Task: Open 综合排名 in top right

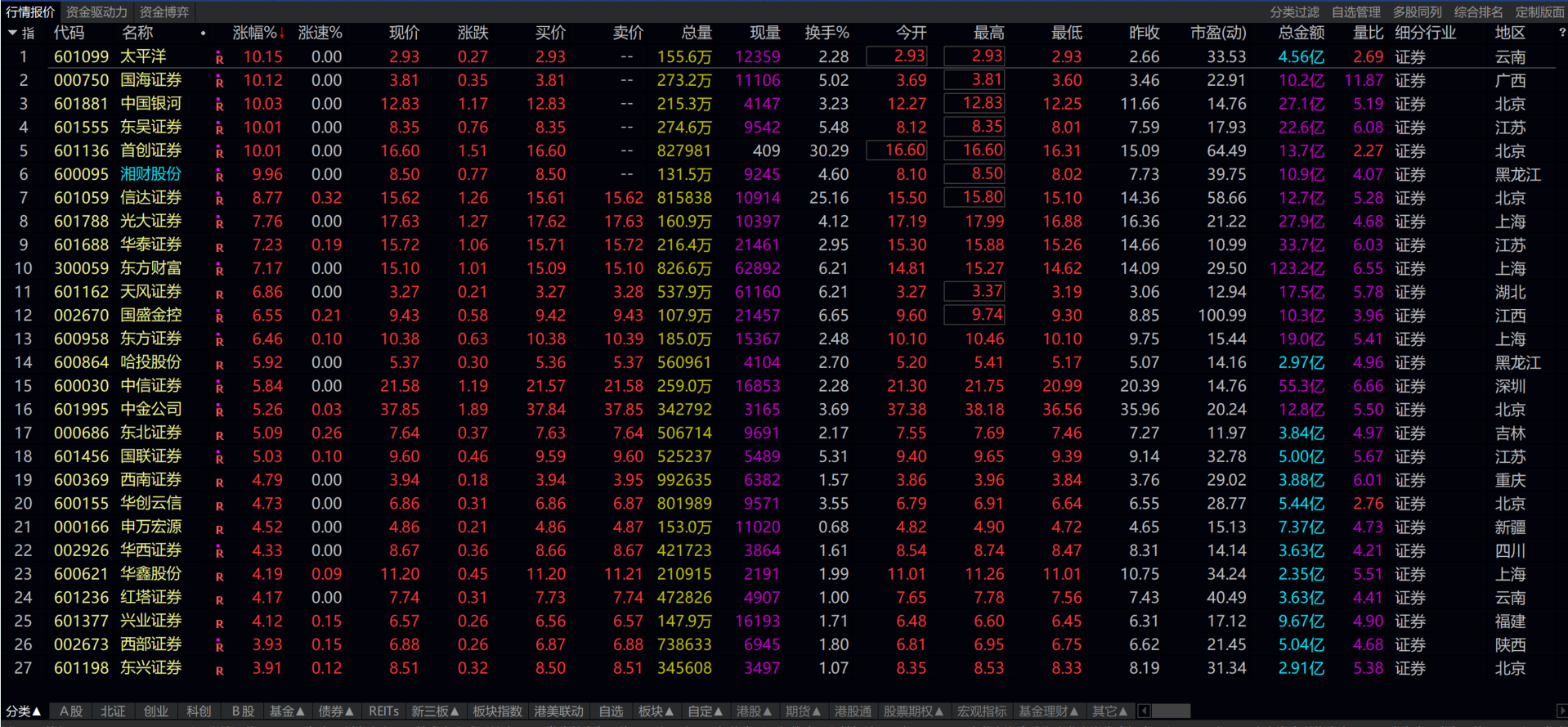Action: point(1478,11)
